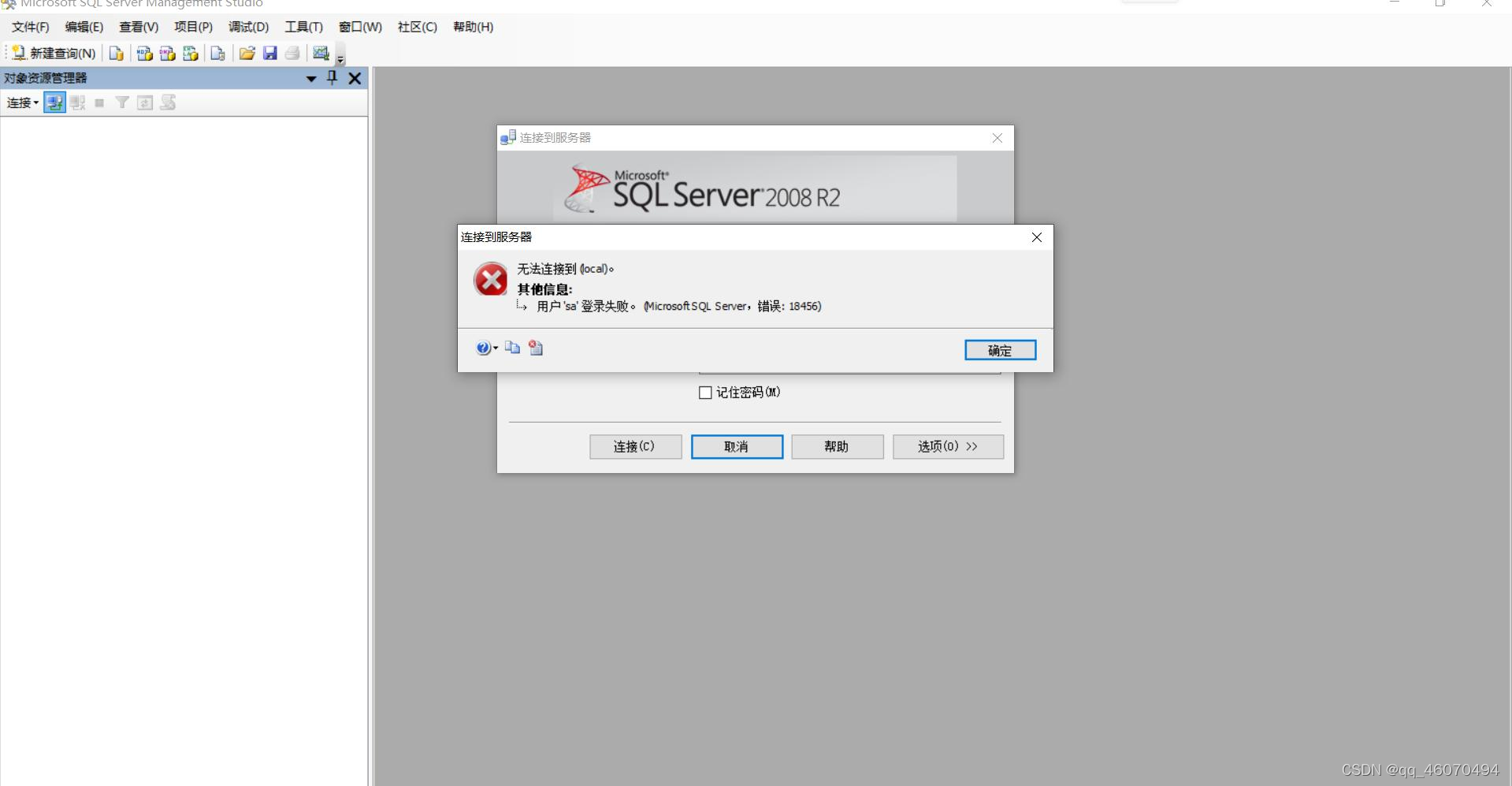Open the 项目(P) menu

click(193, 27)
